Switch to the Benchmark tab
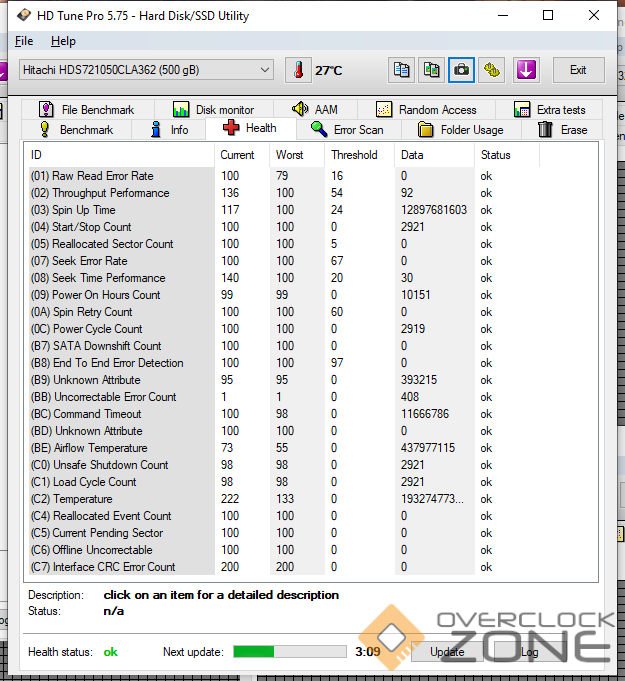The width and height of the screenshot is (625, 681). (76, 130)
